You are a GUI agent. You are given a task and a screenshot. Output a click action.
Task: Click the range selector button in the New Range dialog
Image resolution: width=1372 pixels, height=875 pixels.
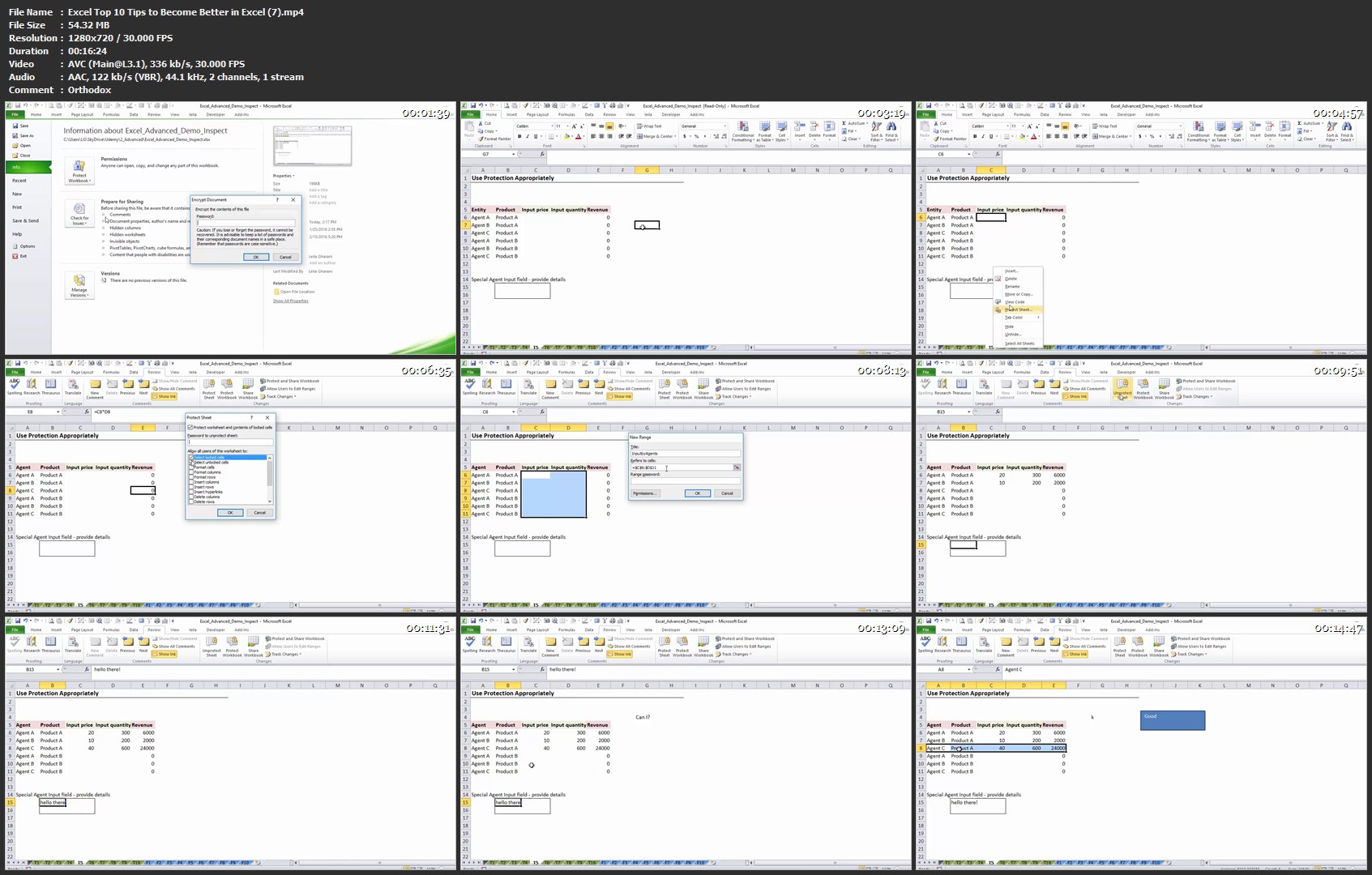coord(737,467)
